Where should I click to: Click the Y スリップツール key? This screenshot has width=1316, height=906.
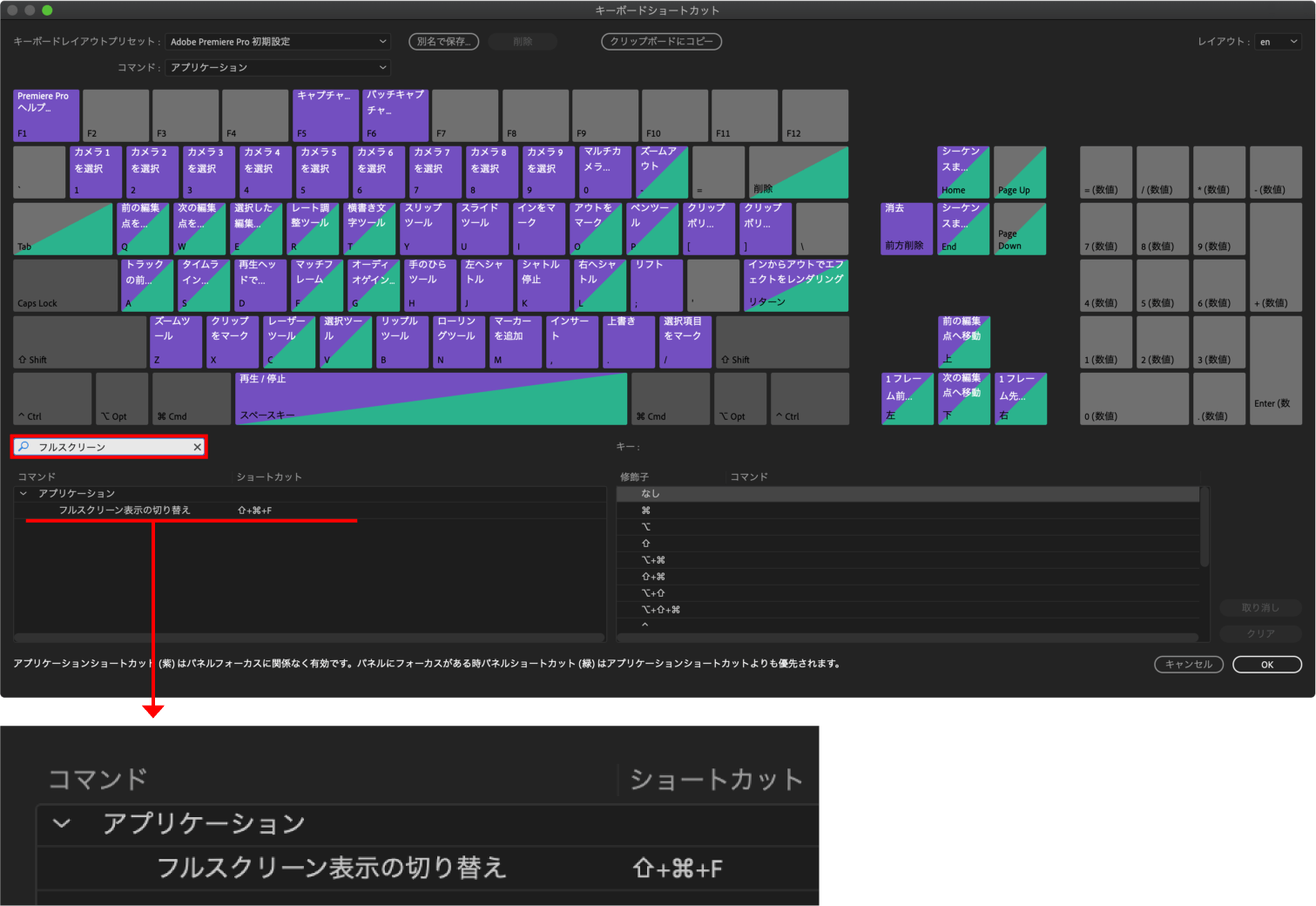[x=426, y=228]
